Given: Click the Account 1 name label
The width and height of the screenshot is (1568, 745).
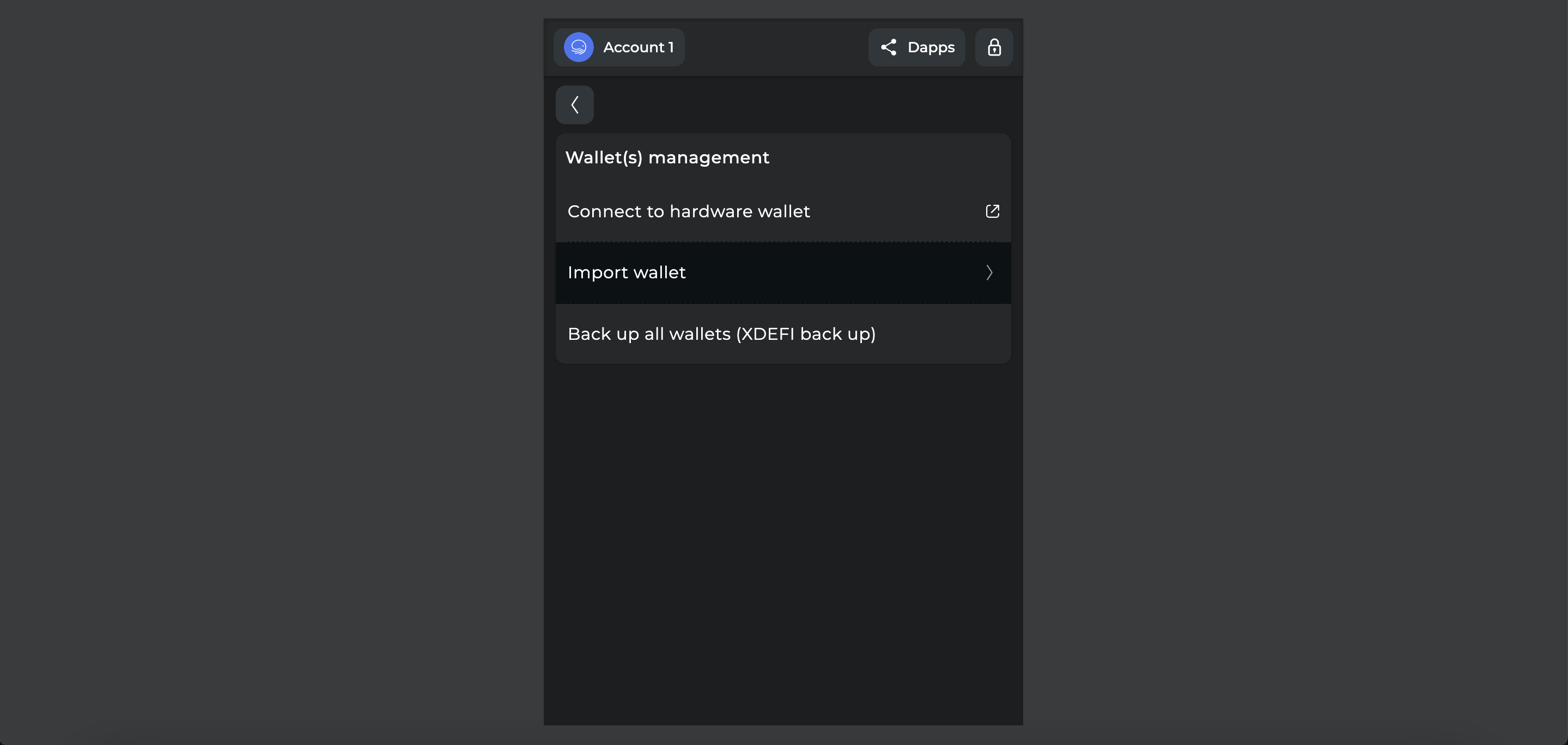Looking at the screenshot, I should click(x=639, y=47).
